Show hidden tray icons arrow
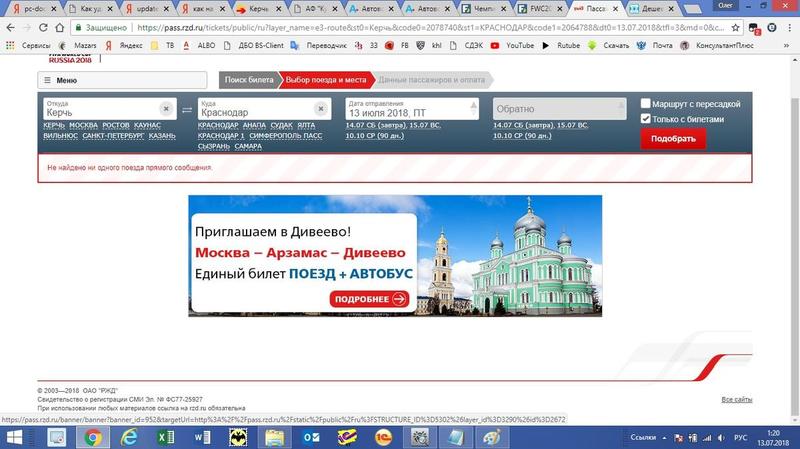Image resolution: width=800 pixels, height=449 pixels. (664, 438)
